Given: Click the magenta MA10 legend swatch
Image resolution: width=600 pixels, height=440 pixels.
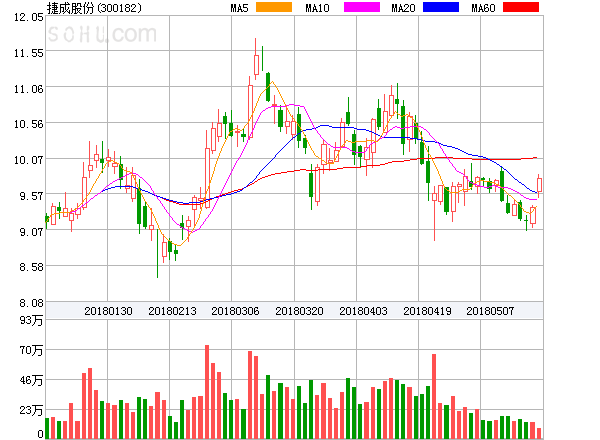Looking at the screenshot, I should pos(362,7).
